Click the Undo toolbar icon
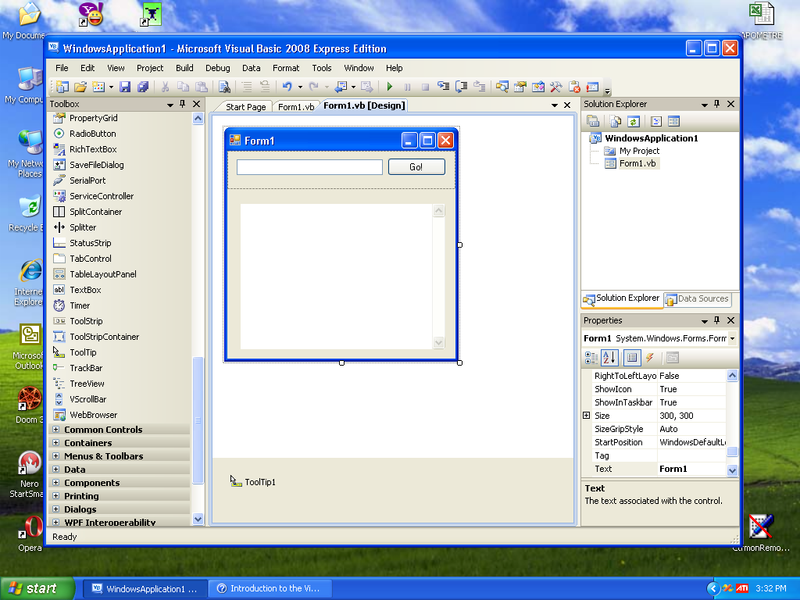The height and width of the screenshot is (600, 800). pos(286,87)
